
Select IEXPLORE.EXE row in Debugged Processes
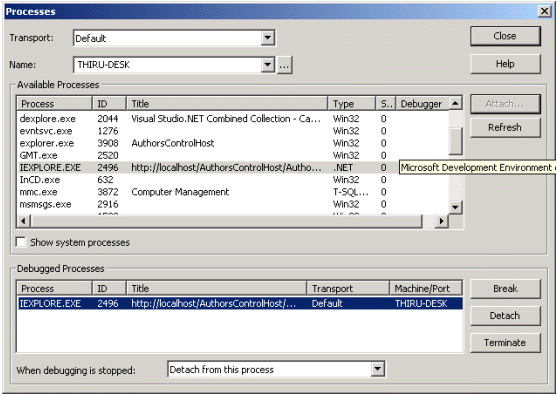click(x=240, y=303)
